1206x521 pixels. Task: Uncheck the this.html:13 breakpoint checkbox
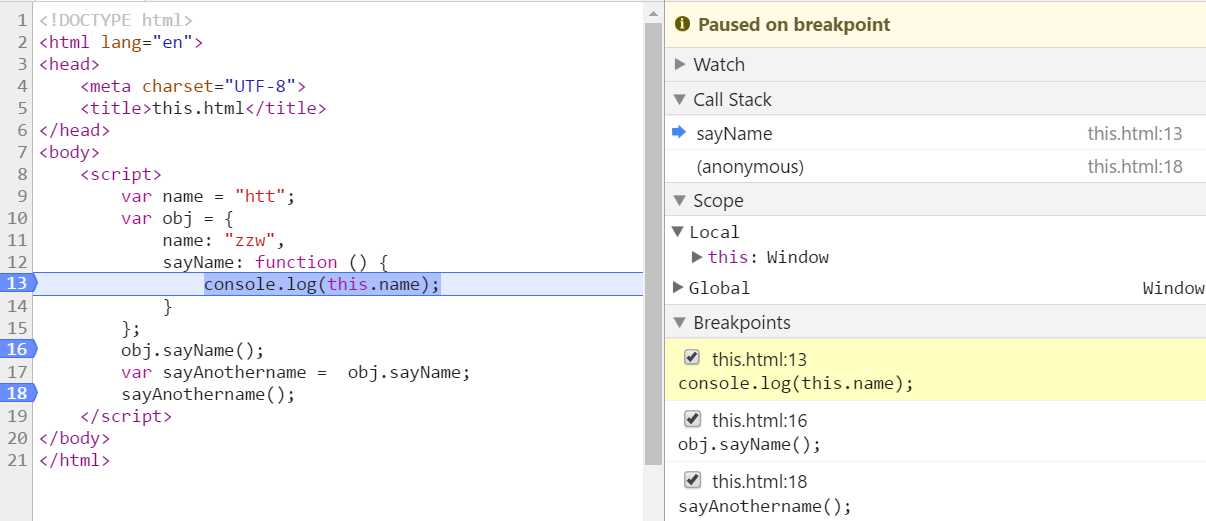pos(692,357)
